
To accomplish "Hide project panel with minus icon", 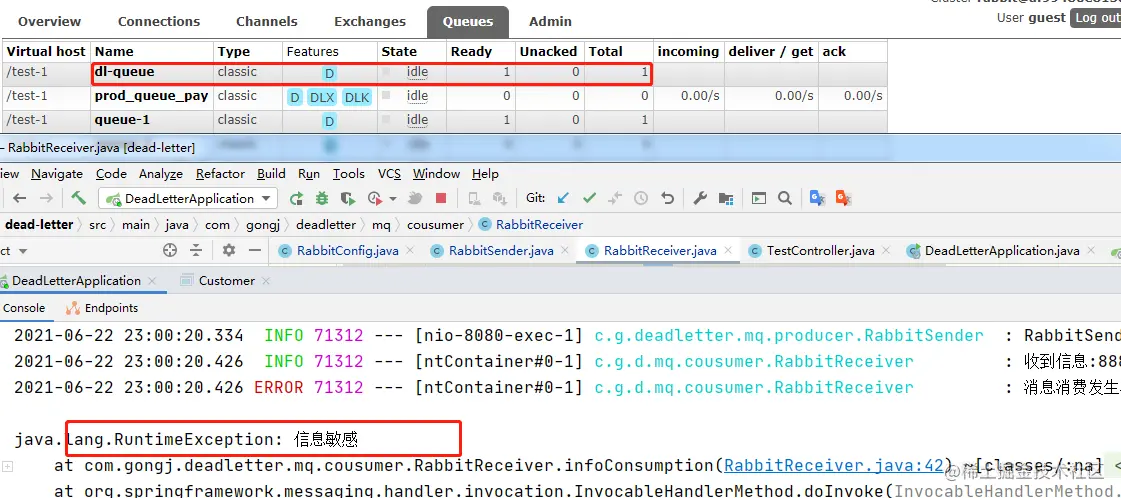I will pyautogui.click(x=255, y=250).
